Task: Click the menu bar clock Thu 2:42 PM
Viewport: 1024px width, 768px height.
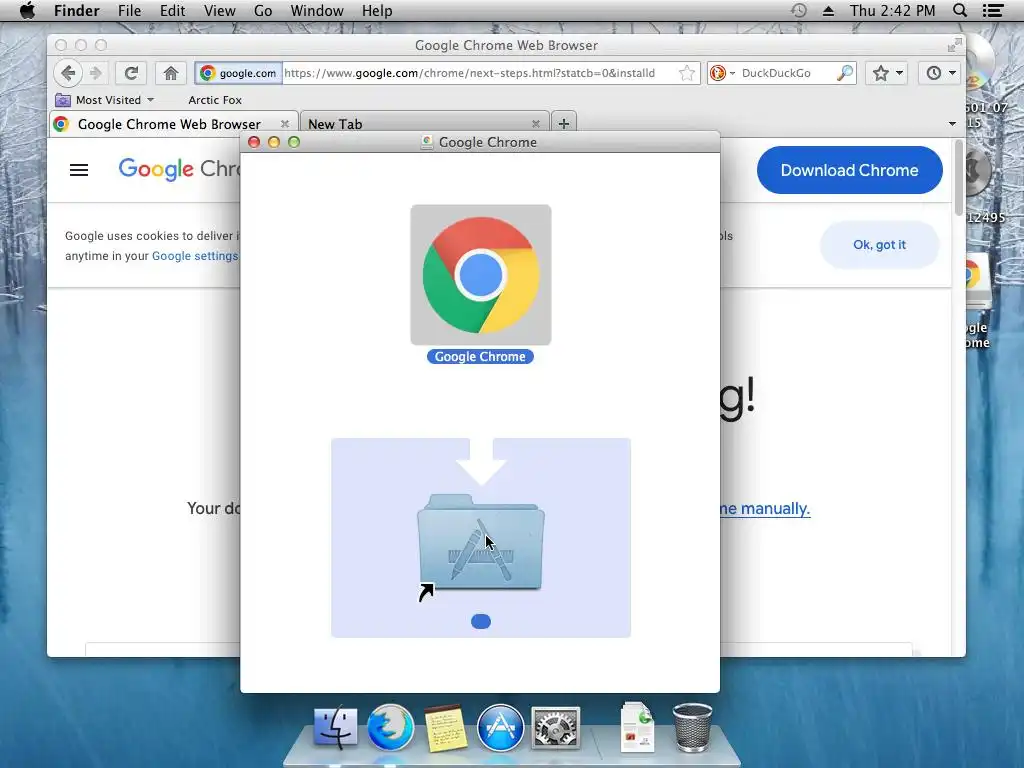Action: [892, 10]
